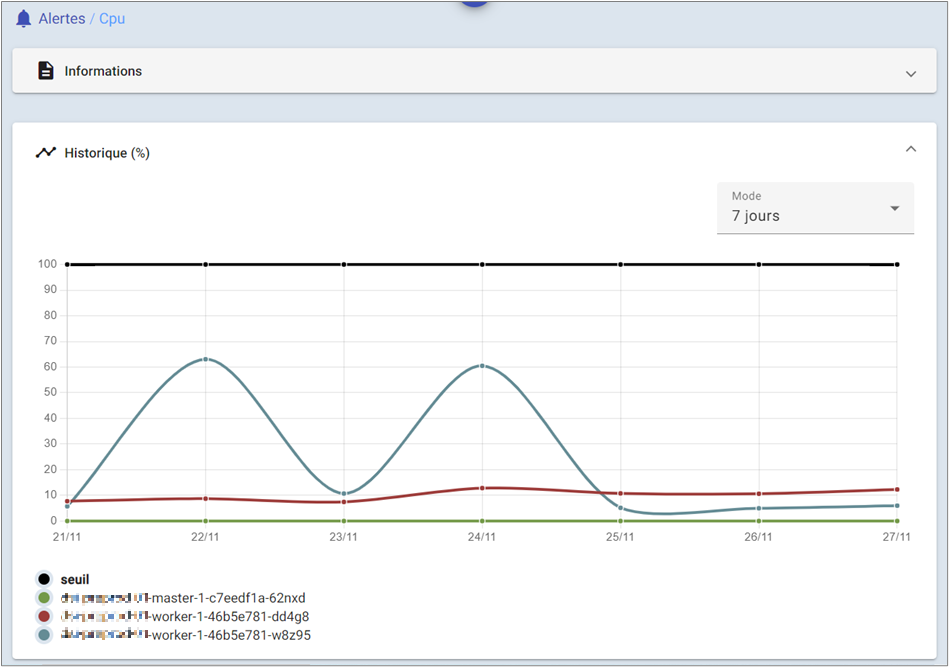This screenshot has width=949, height=667.
Task: Click the Informations panel title
Action: pos(103,71)
